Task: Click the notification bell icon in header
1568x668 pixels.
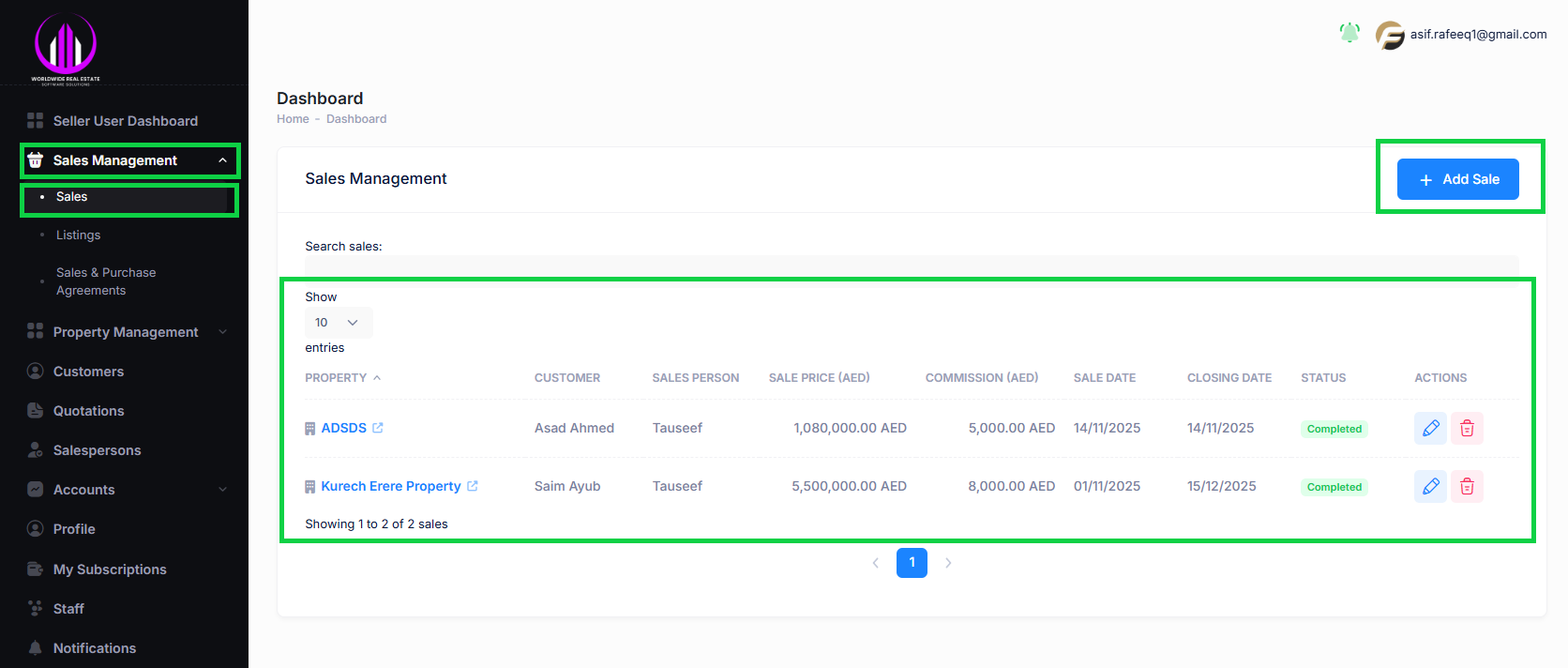Action: click(1349, 33)
